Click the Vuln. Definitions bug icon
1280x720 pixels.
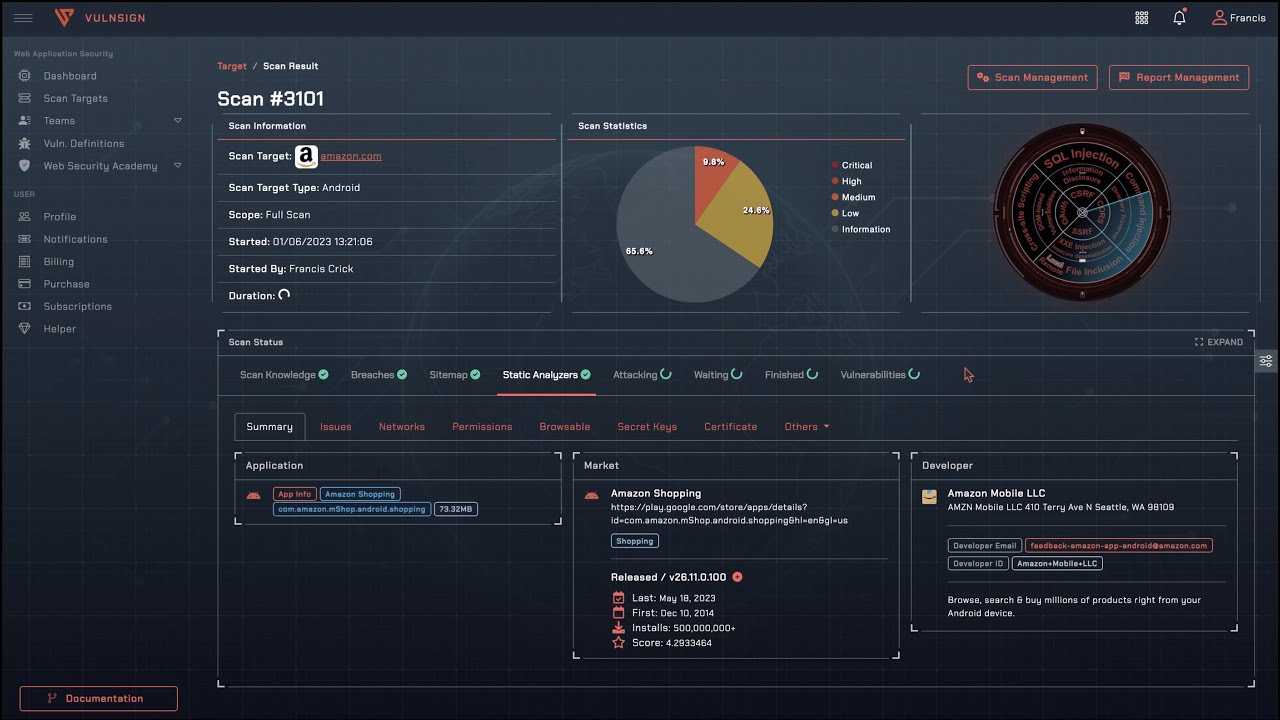pos(24,143)
